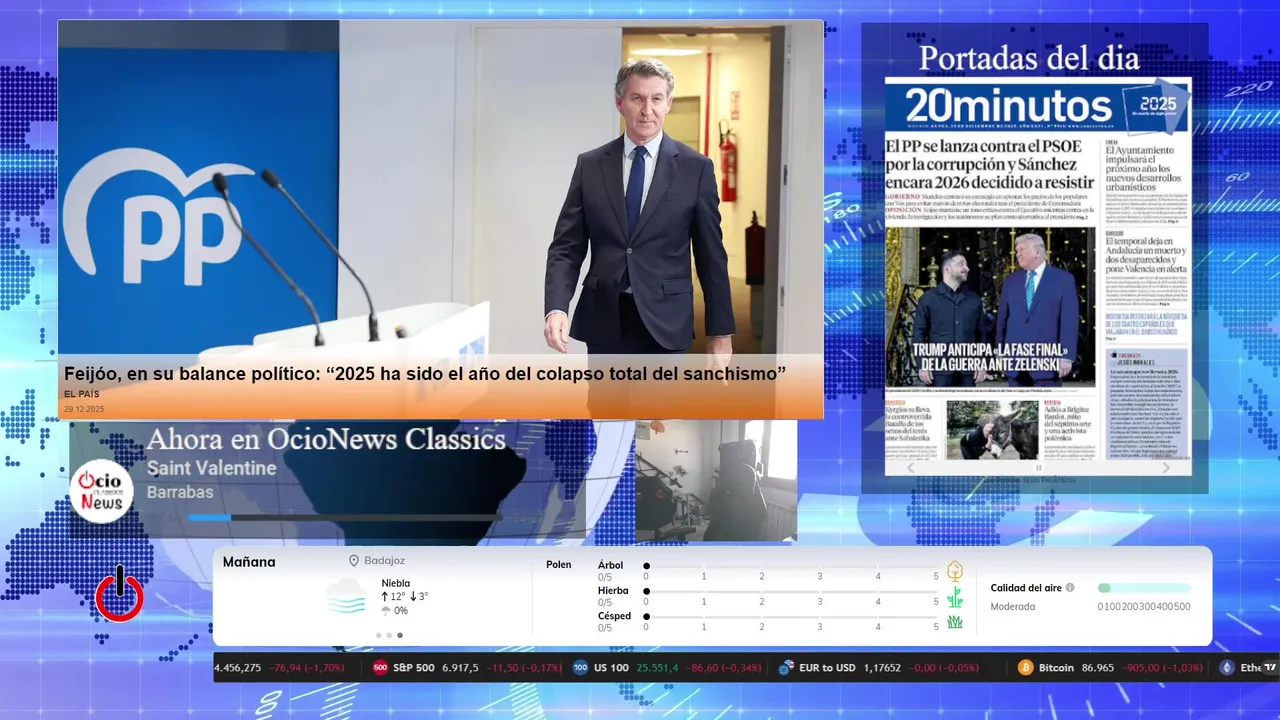
Task: Select the second weather carousel dot
Action: 389,635
